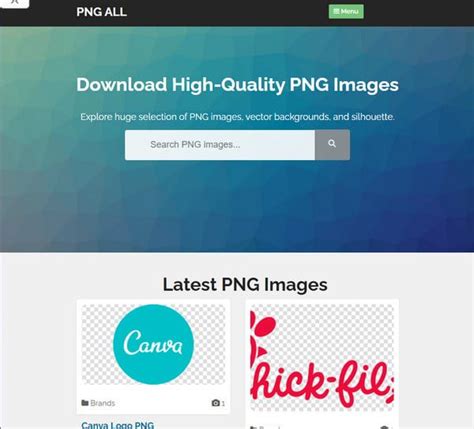
Task: Click the Download High-Quality PNG Images headline
Action: click(x=237, y=85)
